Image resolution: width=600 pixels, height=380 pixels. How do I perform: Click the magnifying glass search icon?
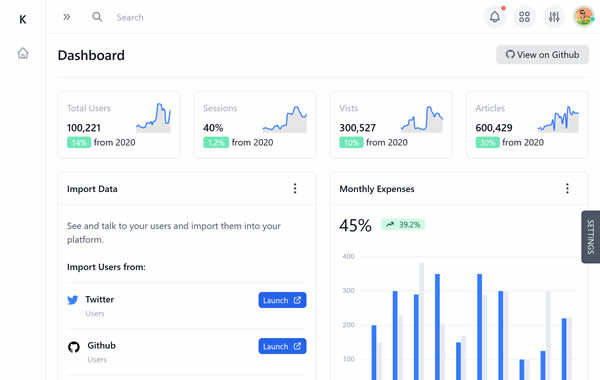(x=97, y=17)
